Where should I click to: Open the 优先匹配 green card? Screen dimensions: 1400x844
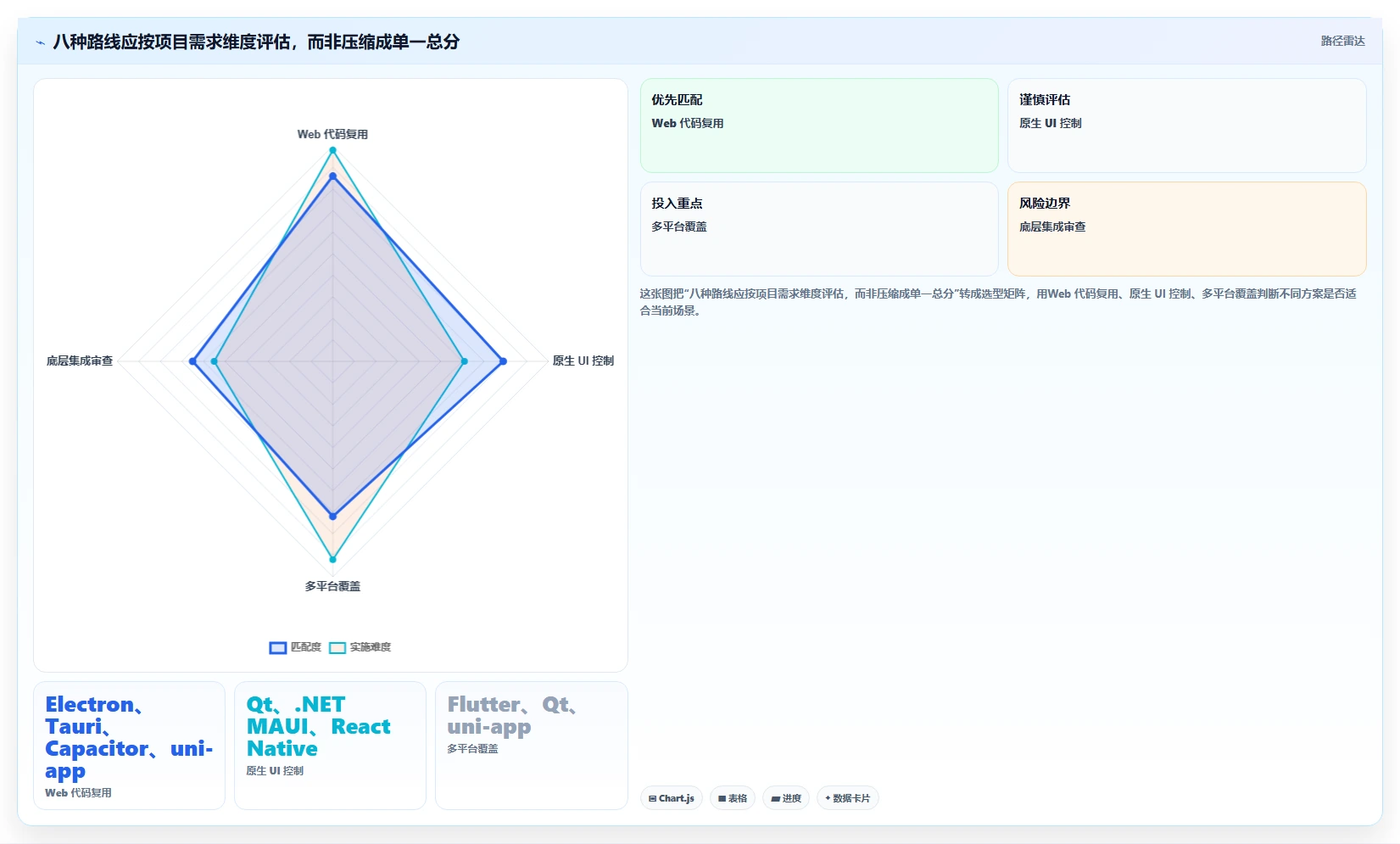point(819,126)
